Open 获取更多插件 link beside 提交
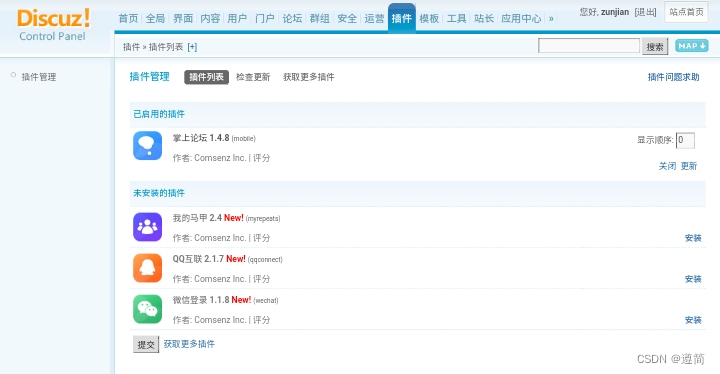 point(189,344)
